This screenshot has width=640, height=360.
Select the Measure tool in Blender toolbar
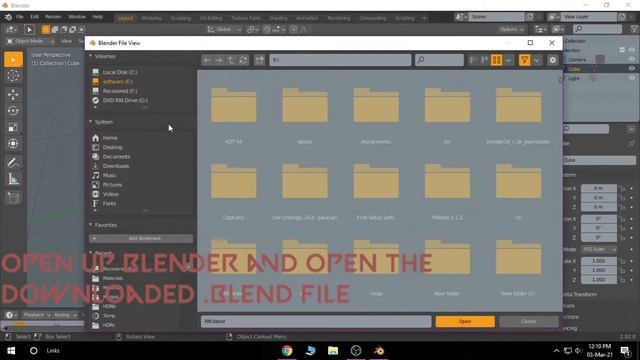click(x=13, y=179)
